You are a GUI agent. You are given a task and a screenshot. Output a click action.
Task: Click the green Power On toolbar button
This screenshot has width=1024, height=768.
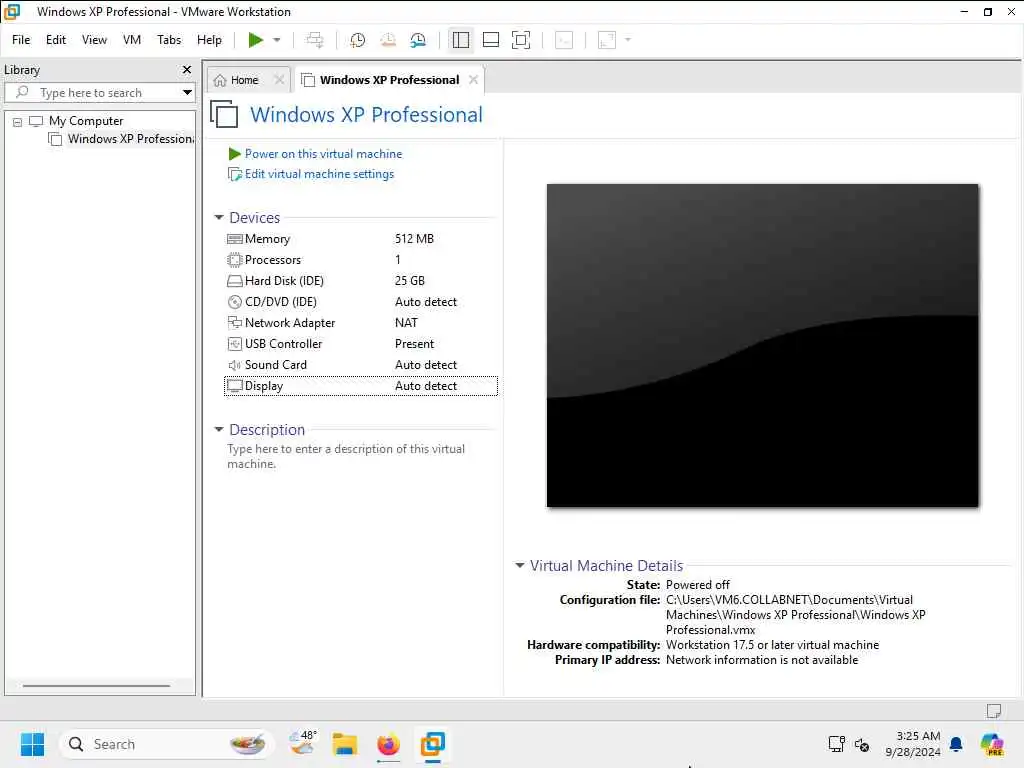click(x=255, y=40)
